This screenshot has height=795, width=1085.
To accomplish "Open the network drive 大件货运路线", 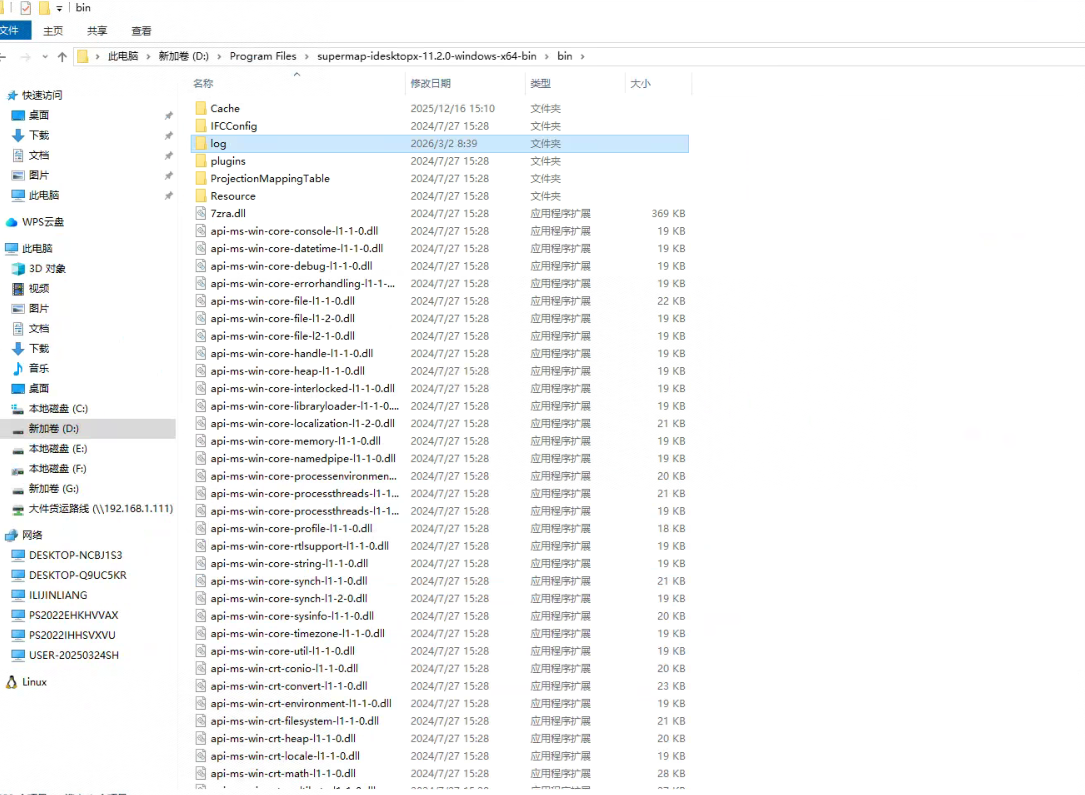I will tap(99, 508).
